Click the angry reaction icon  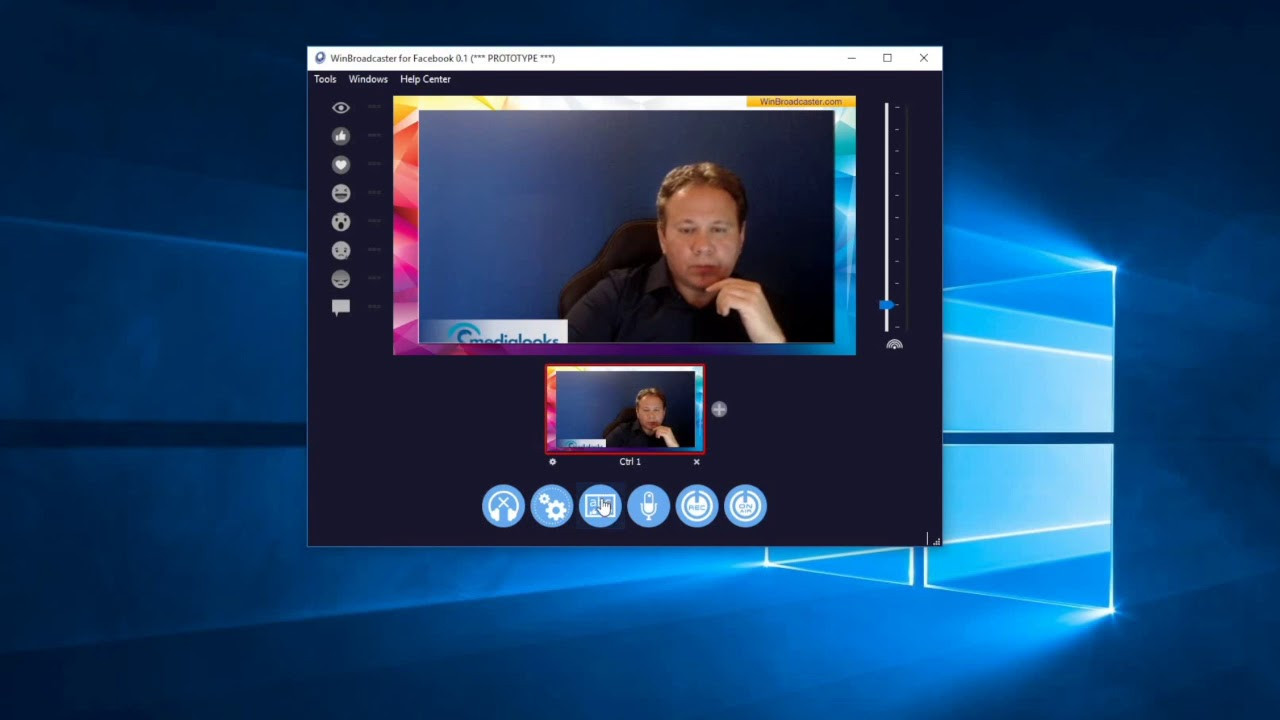[341, 279]
